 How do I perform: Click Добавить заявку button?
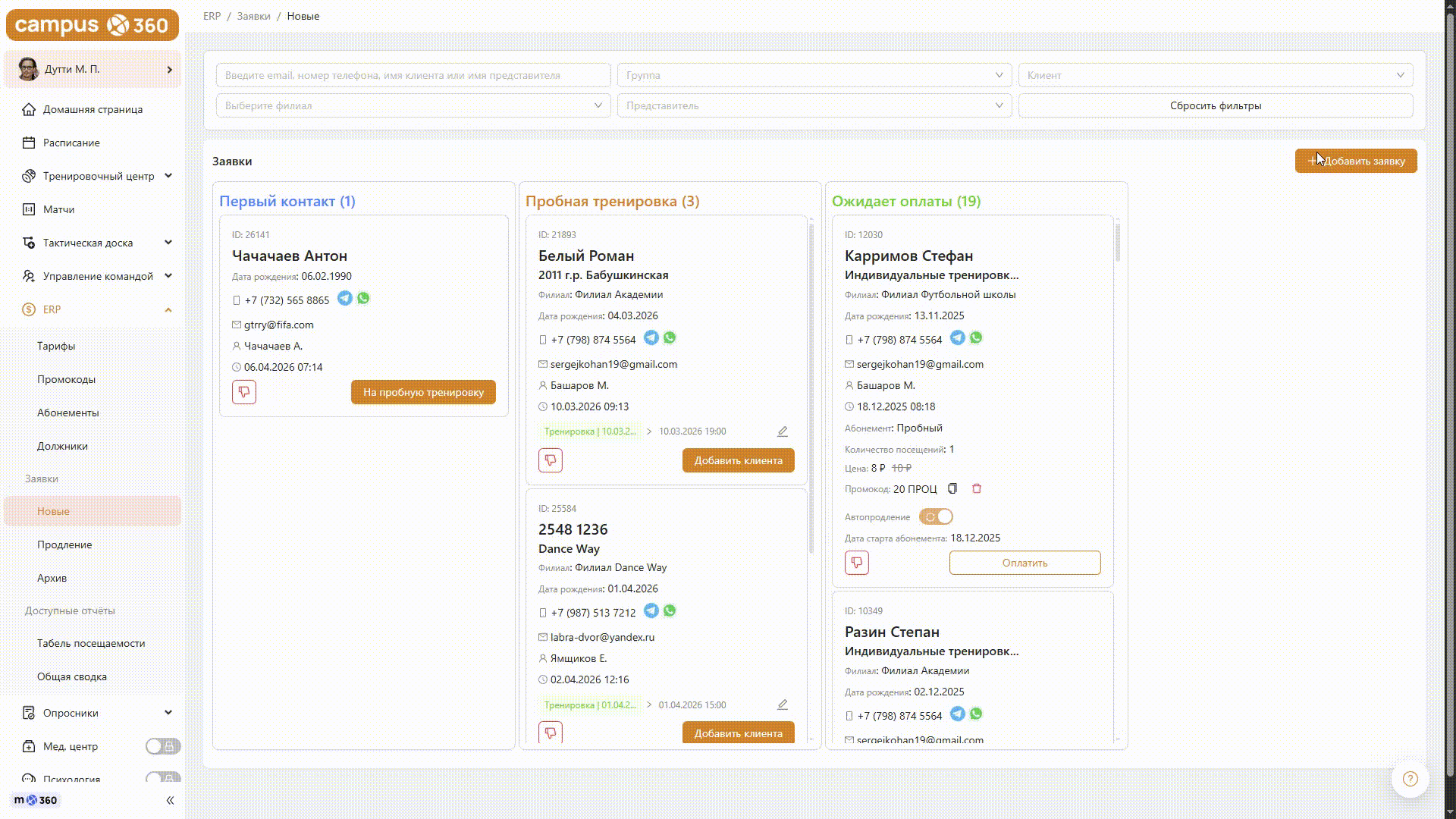[1356, 161]
